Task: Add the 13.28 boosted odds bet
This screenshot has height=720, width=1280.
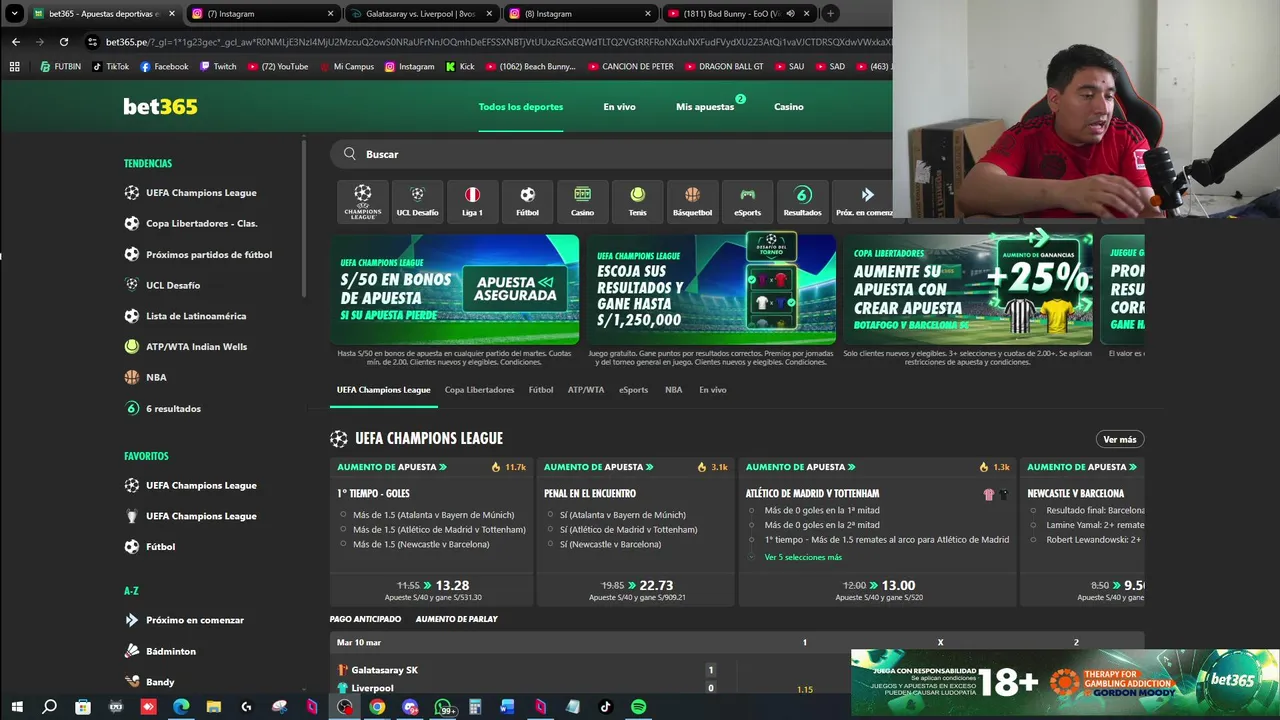Action: pyautogui.click(x=433, y=590)
